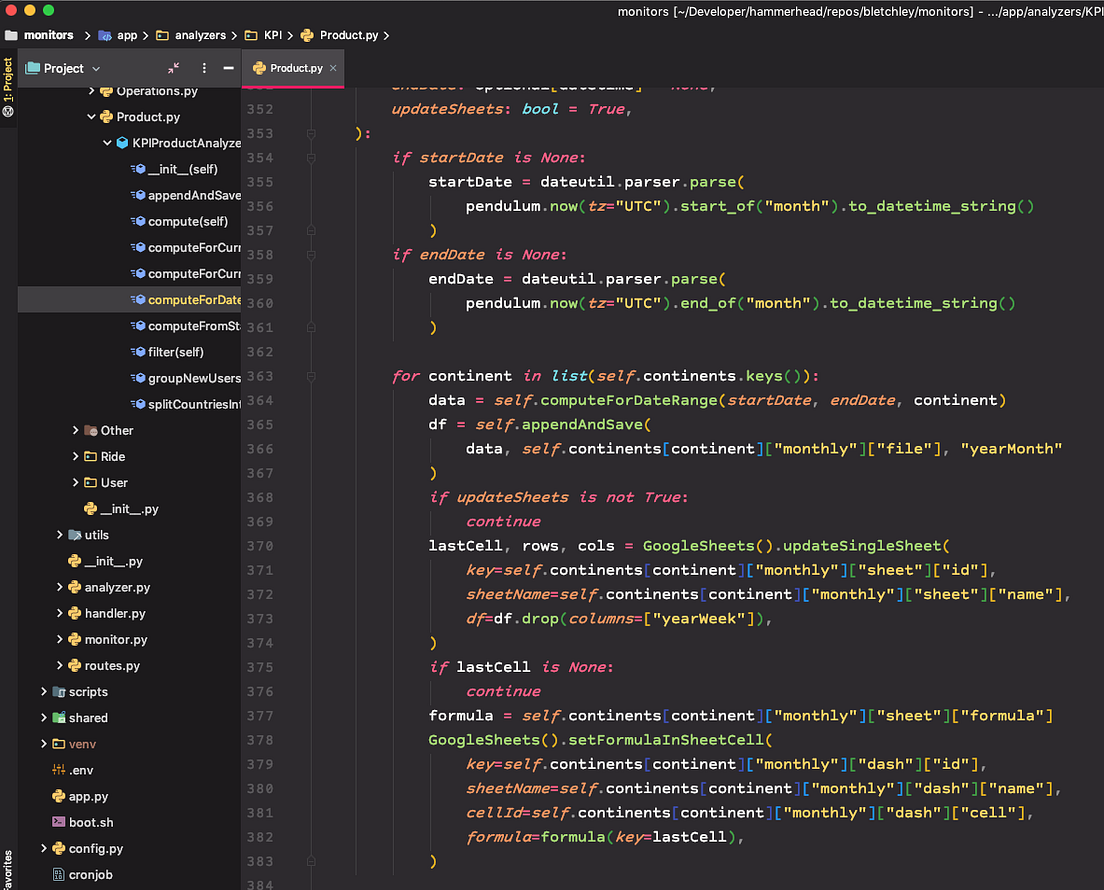Click 'monitors' in the breadcrumb path

[46, 34]
